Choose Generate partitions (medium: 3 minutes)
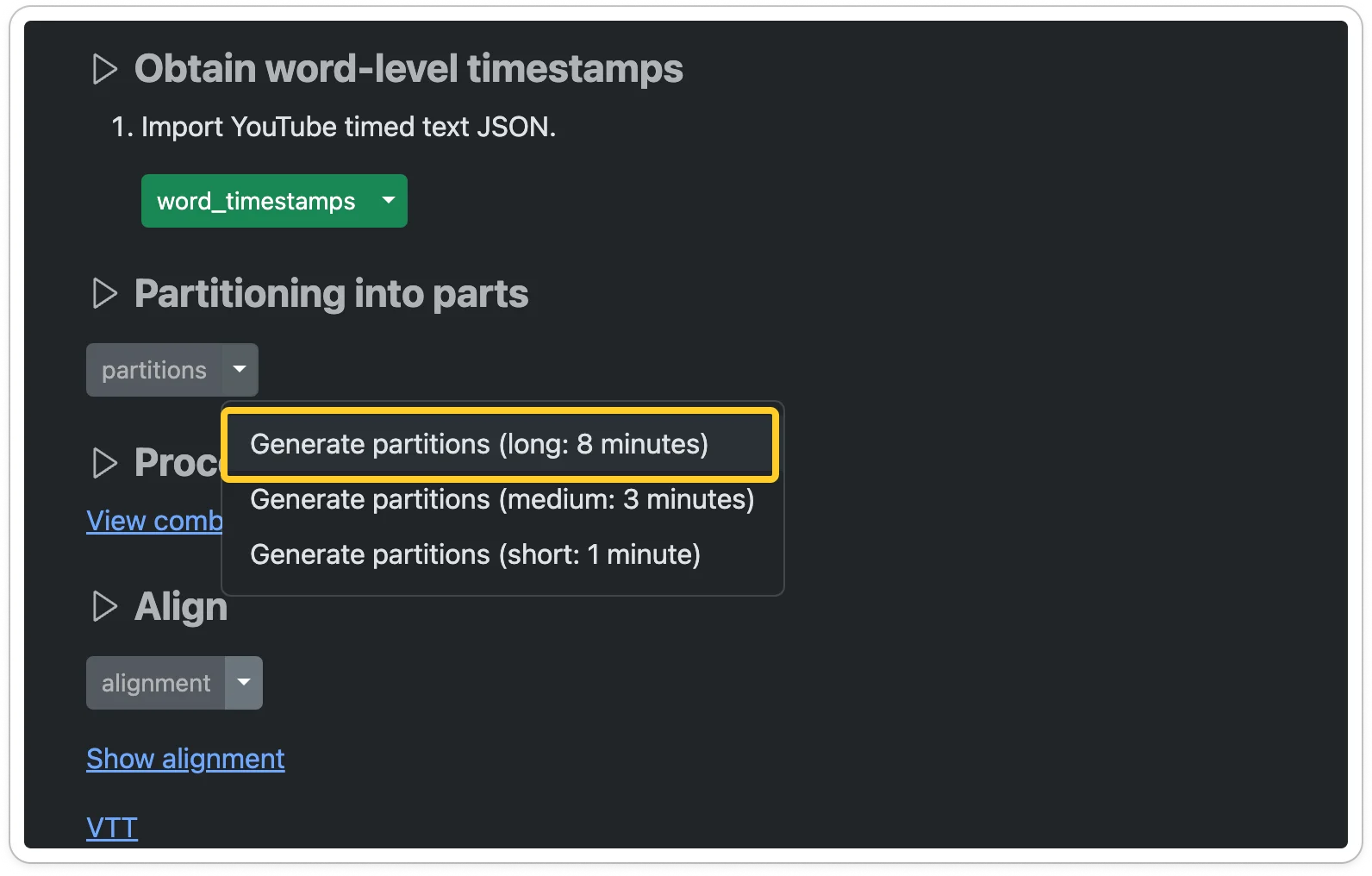Screen dimensions: 1372x876 coord(502,500)
